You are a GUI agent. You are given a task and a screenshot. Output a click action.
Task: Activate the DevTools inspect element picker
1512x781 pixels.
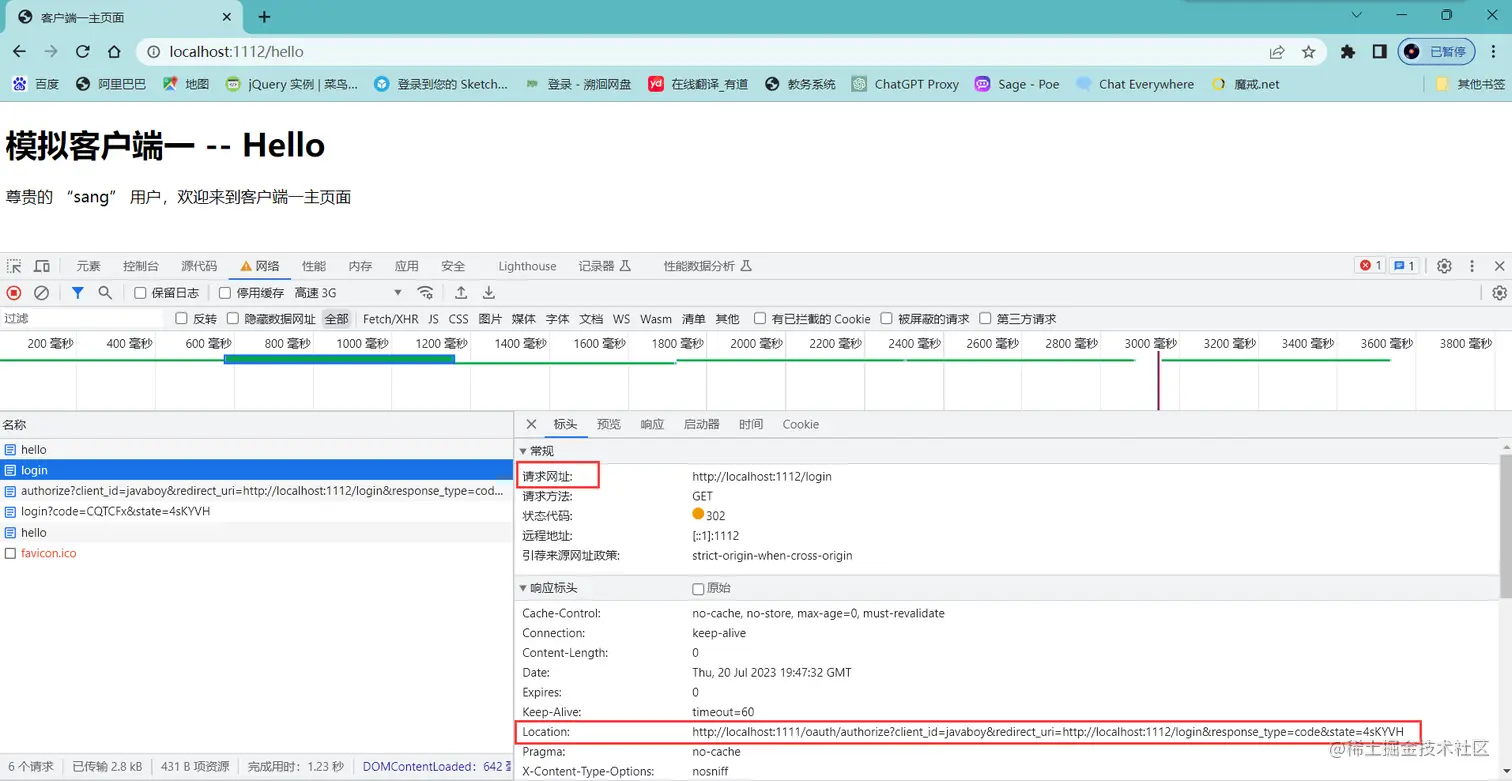[14, 266]
